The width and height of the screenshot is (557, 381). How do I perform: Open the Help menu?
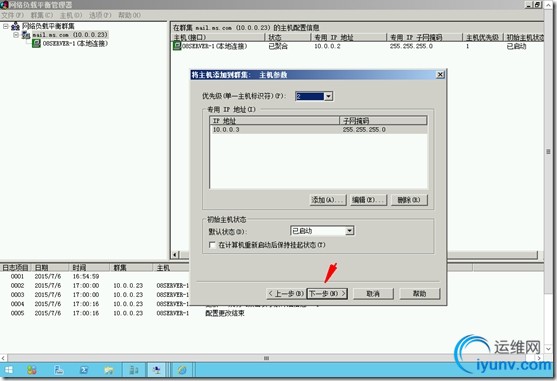[129, 15]
